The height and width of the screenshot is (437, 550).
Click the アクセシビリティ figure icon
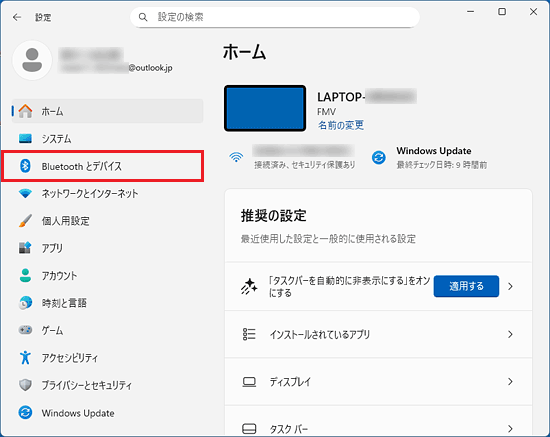[25, 357]
